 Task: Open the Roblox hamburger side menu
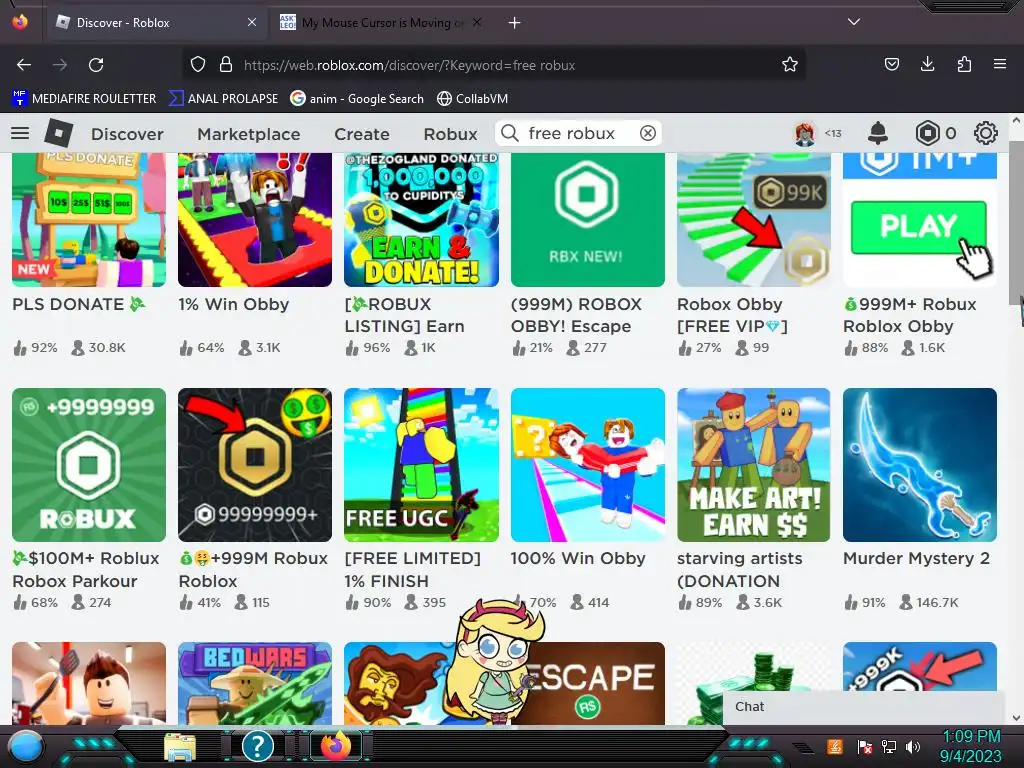coord(20,133)
